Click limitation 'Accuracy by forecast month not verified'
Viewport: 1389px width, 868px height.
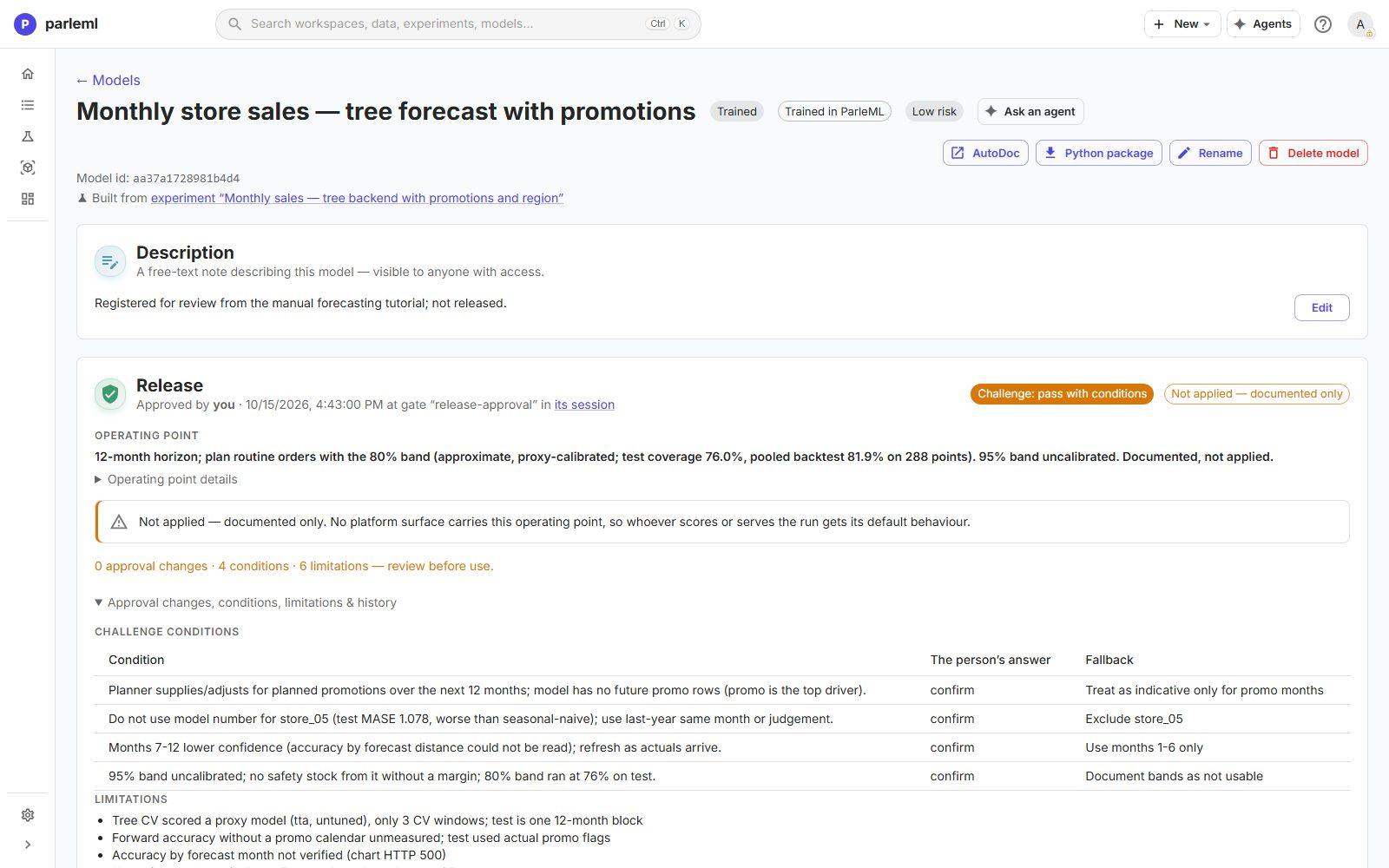click(280, 855)
